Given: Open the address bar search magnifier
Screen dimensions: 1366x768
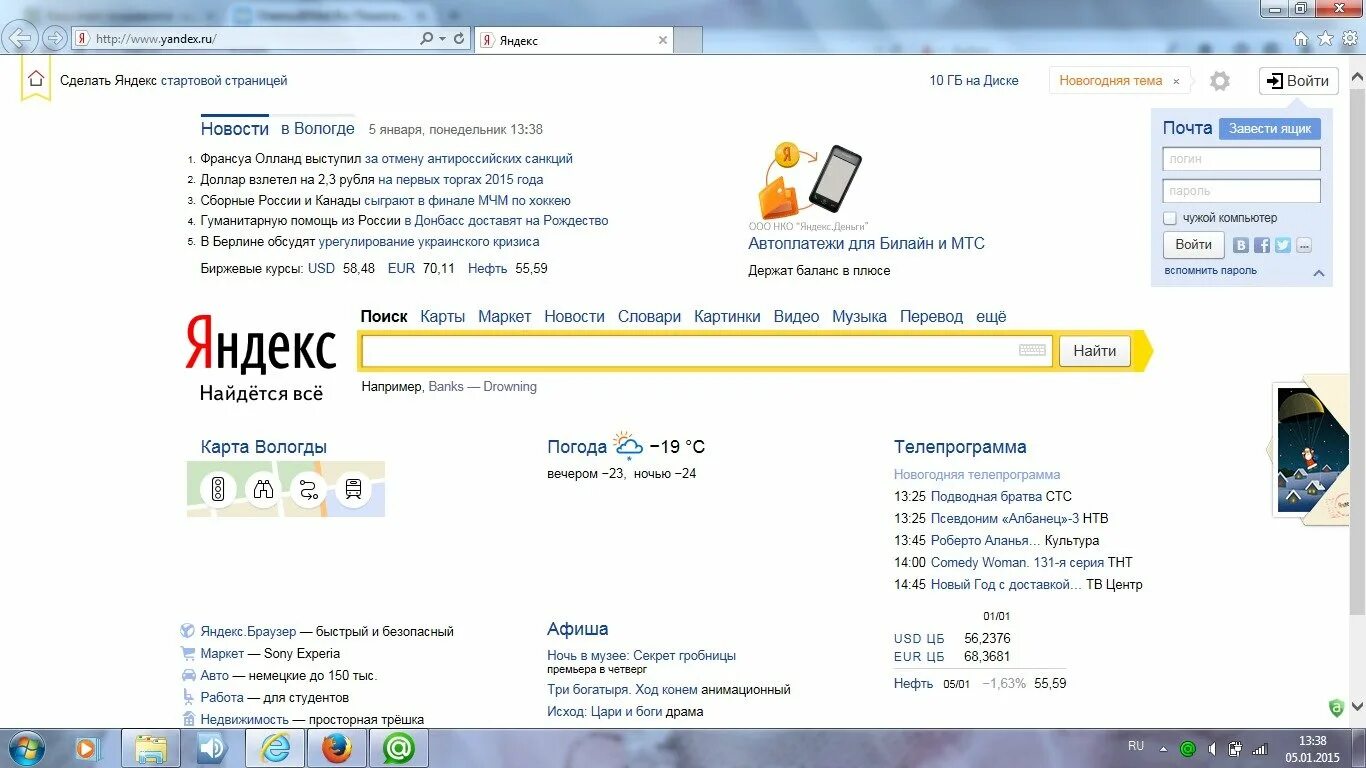Looking at the screenshot, I should pyautogui.click(x=427, y=39).
